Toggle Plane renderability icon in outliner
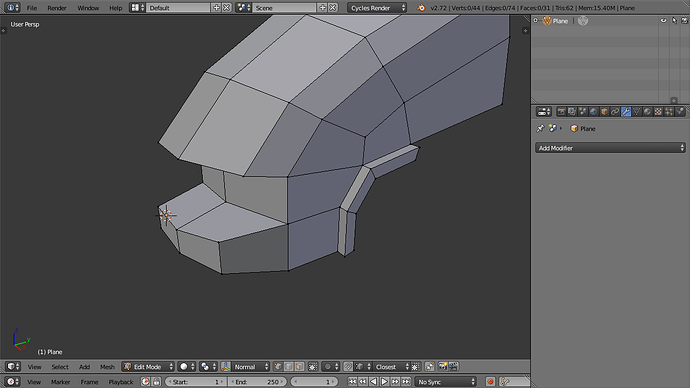This screenshot has height=388, width=690. (684, 21)
